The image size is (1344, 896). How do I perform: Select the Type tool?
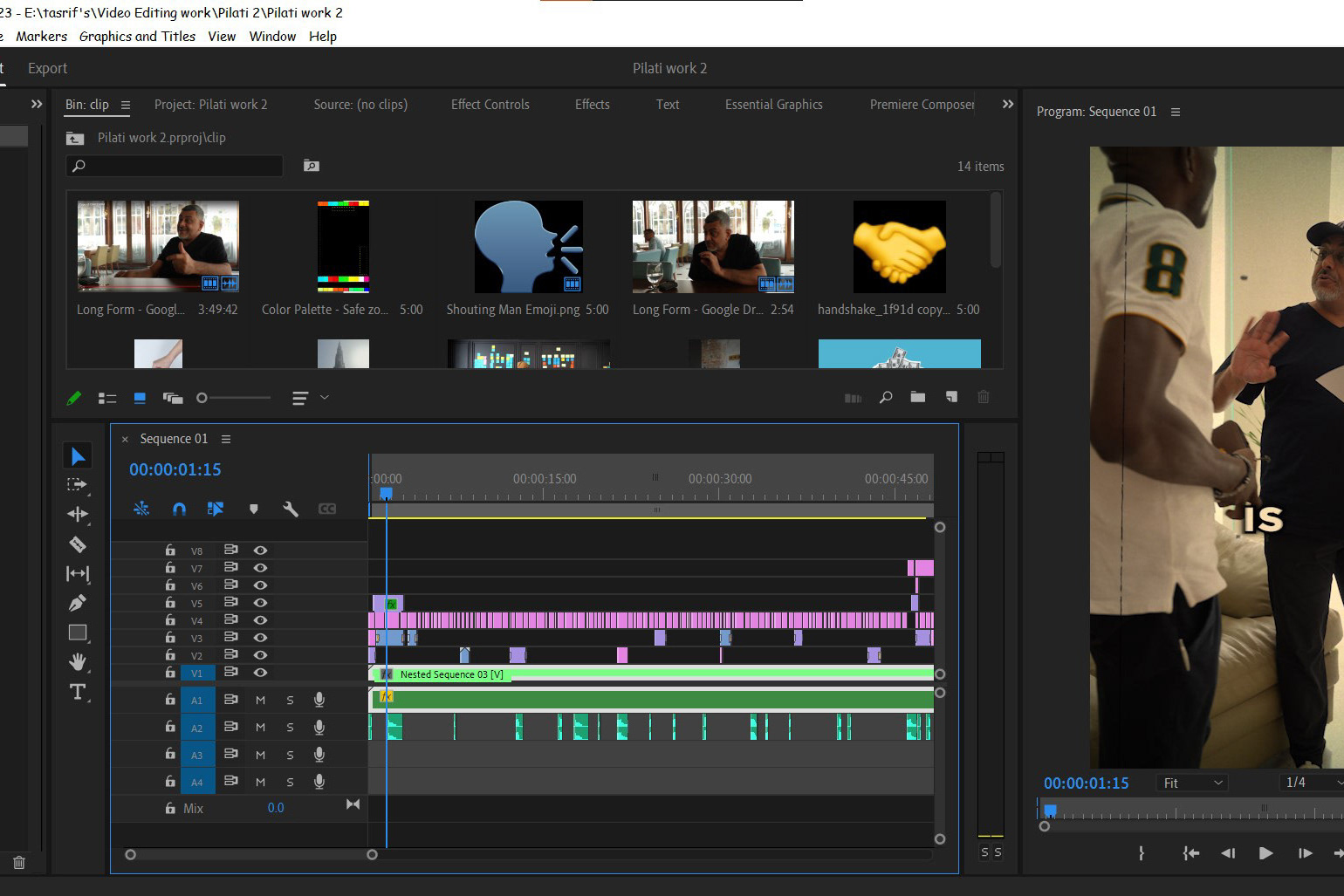click(x=78, y=692)
